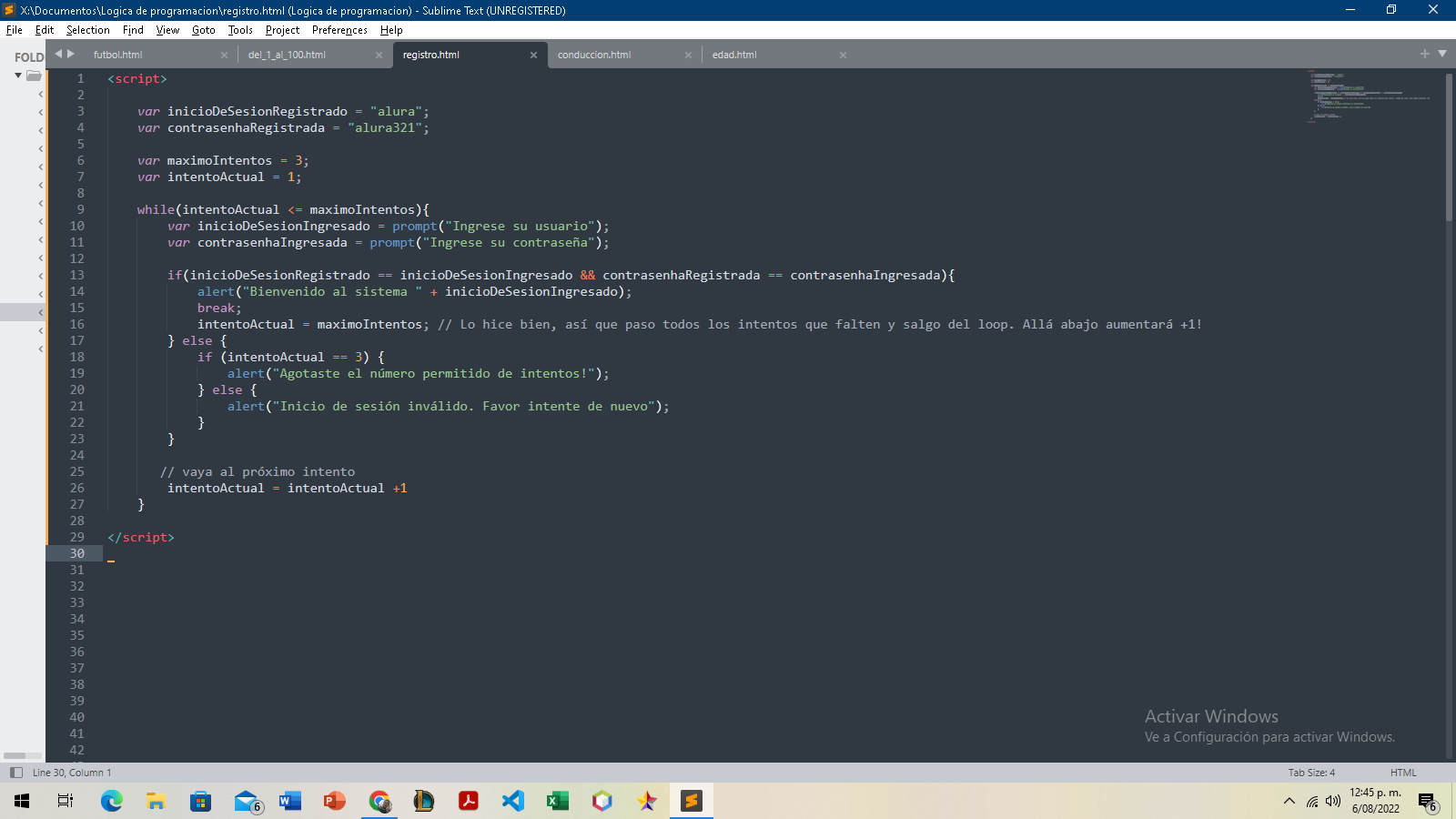Open the Project menu
Viewport: 1456px width, 819px height.
click(x=282, y=30)
